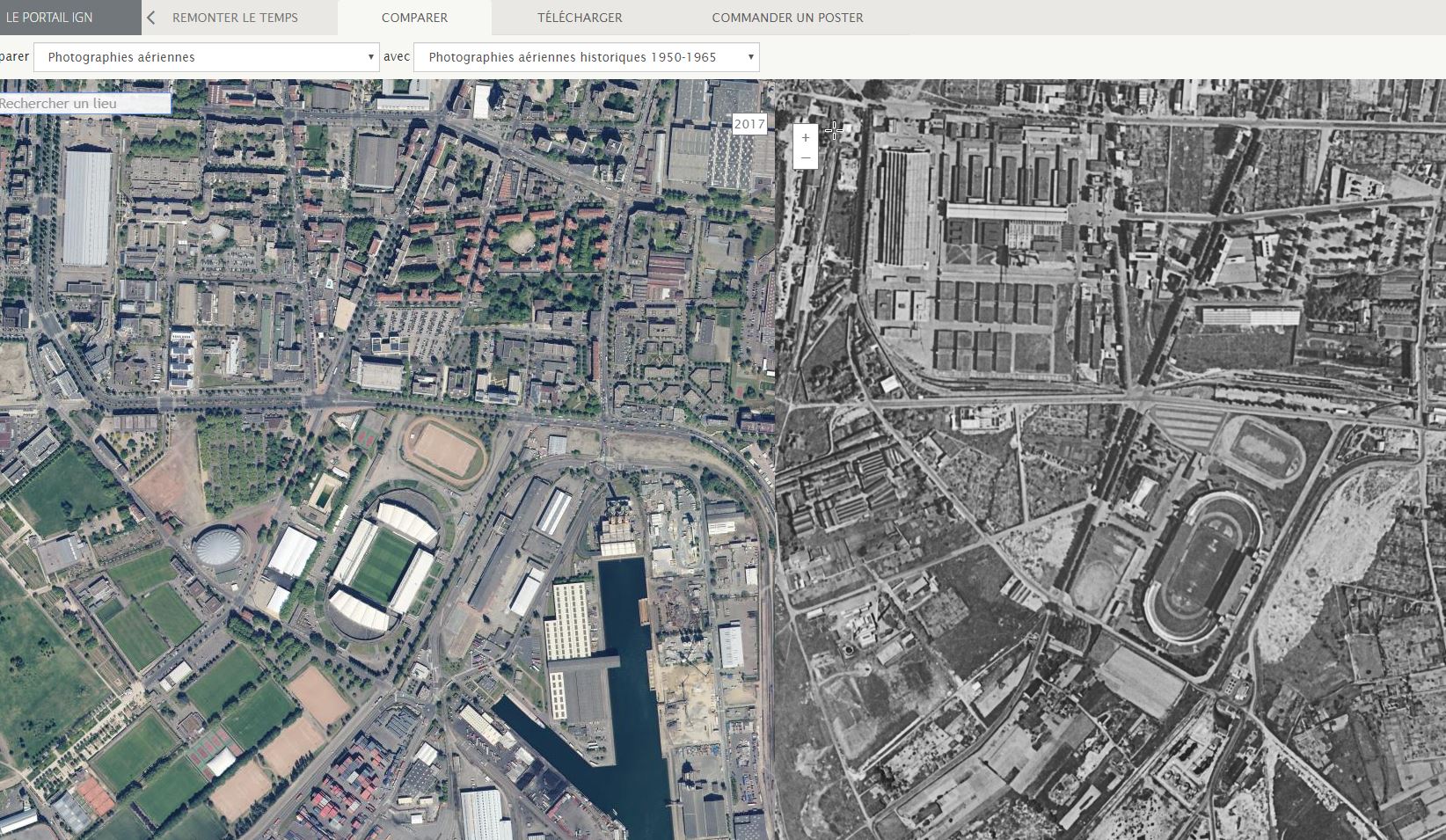This screenshot has height=840, width=1446.
Task: Open the Photographies aériennes layer dropdown
Action: click(207, 57)
